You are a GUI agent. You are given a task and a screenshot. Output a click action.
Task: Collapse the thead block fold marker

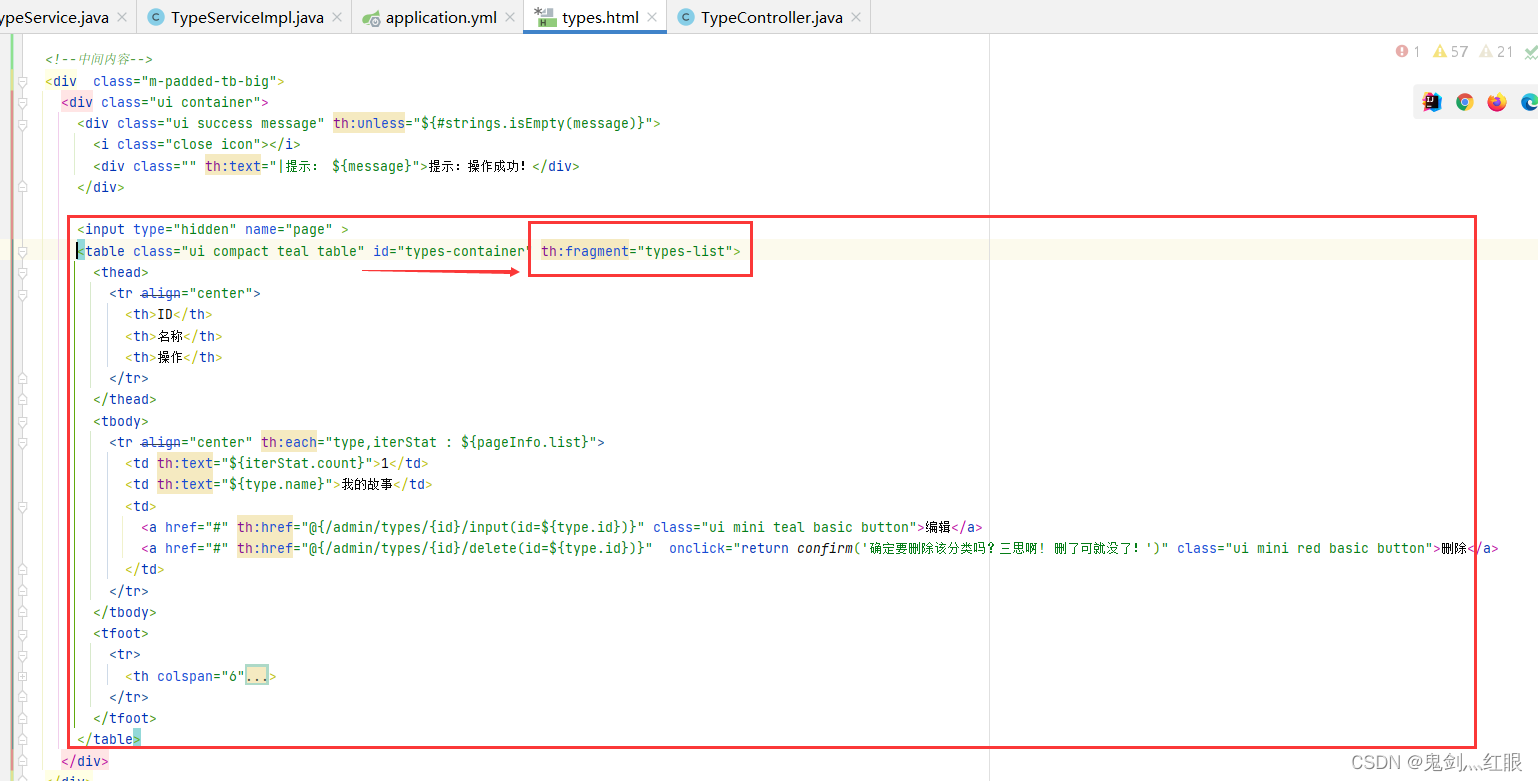pos(22,272)
